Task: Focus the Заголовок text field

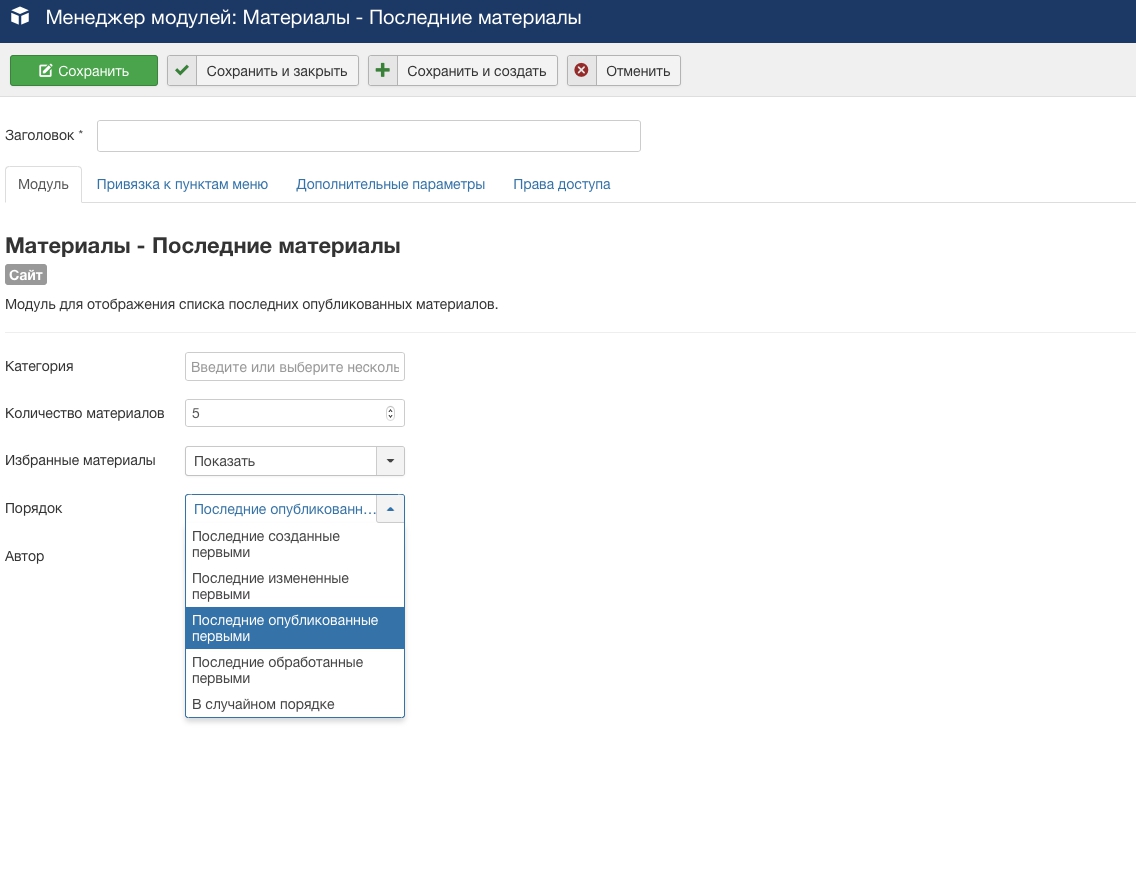Action: pyautogui.click(x=368, y=136)
